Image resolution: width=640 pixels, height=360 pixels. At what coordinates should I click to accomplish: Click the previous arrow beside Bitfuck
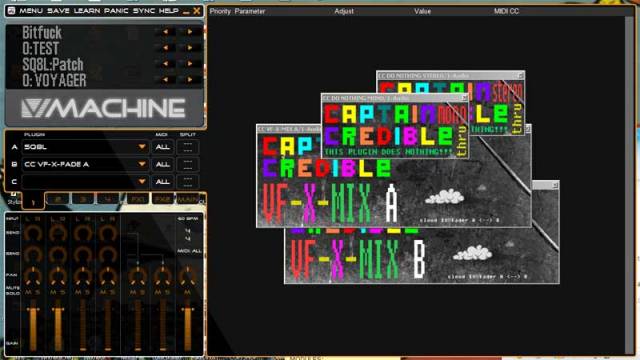pyautogui.click(x=165, y=32)
